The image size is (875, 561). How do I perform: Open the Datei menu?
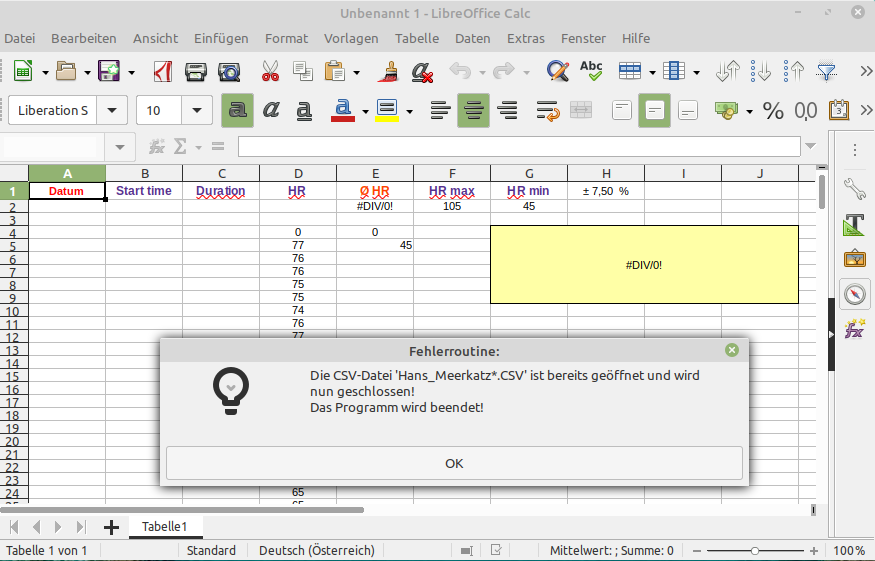pyautogui.click(x=20, y=39)
